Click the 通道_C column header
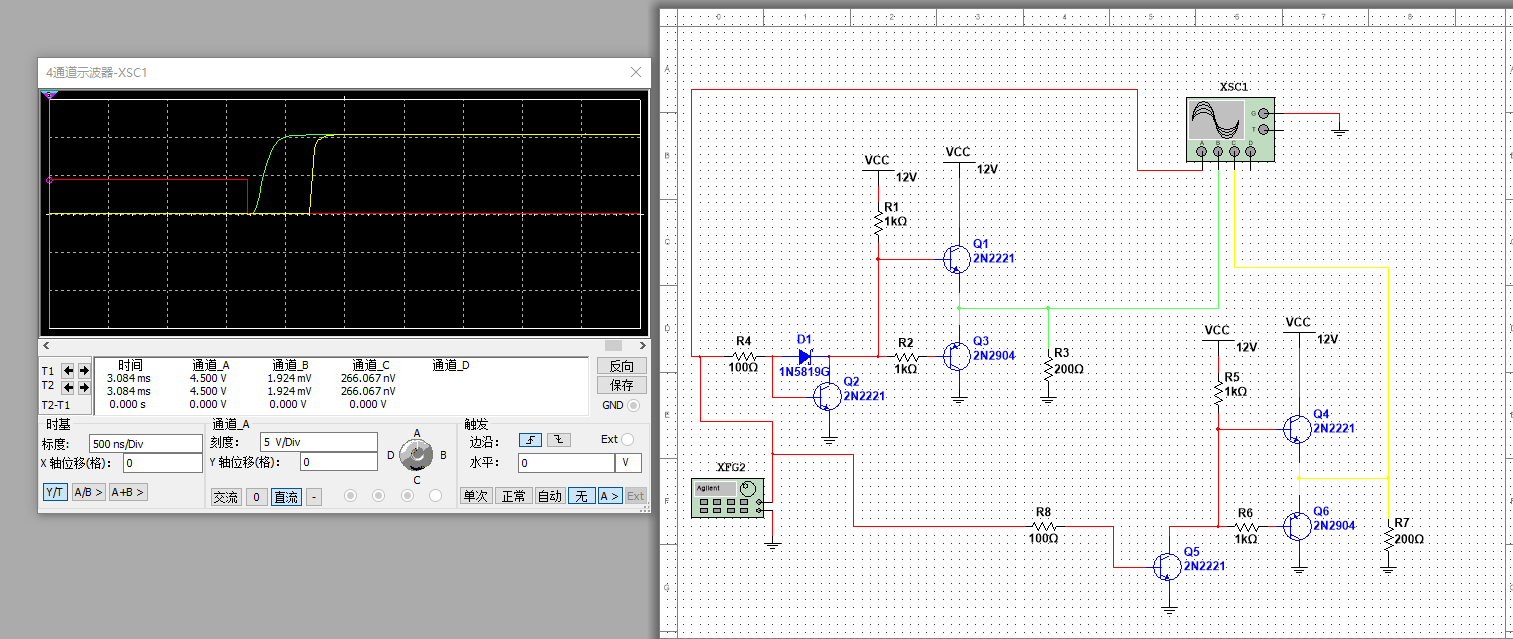The width and height of the screenshot is (1513, 639). click(370, 365)
